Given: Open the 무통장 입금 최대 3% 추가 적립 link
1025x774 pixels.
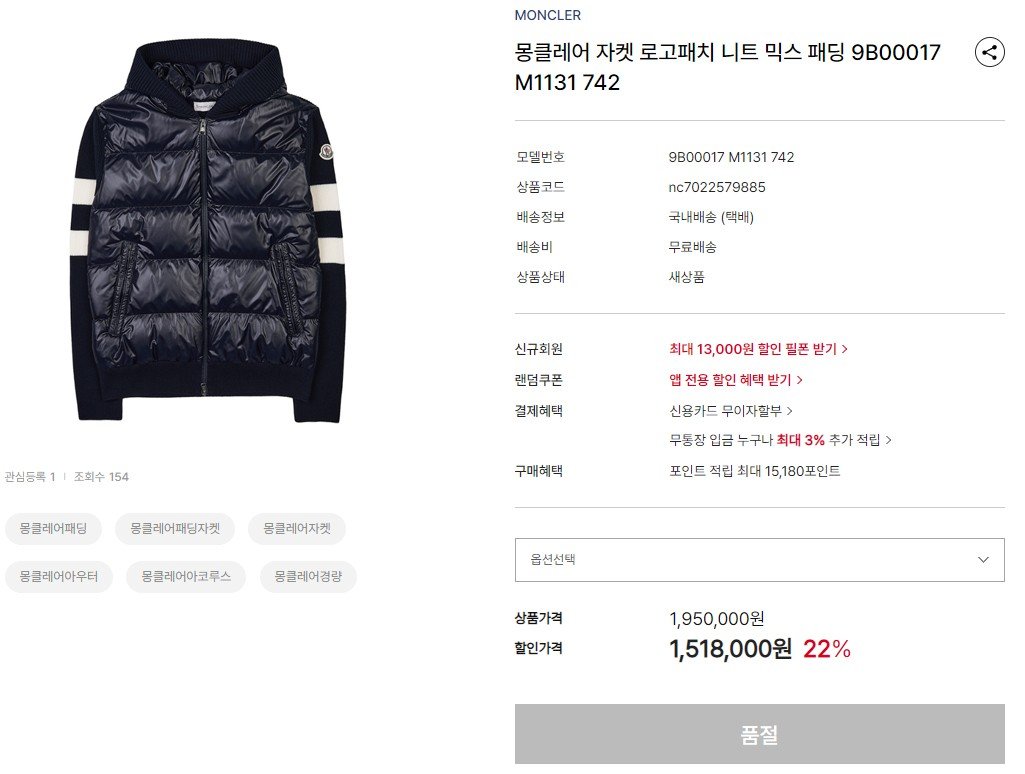Looking at the screenshot, I should [780, 440].
